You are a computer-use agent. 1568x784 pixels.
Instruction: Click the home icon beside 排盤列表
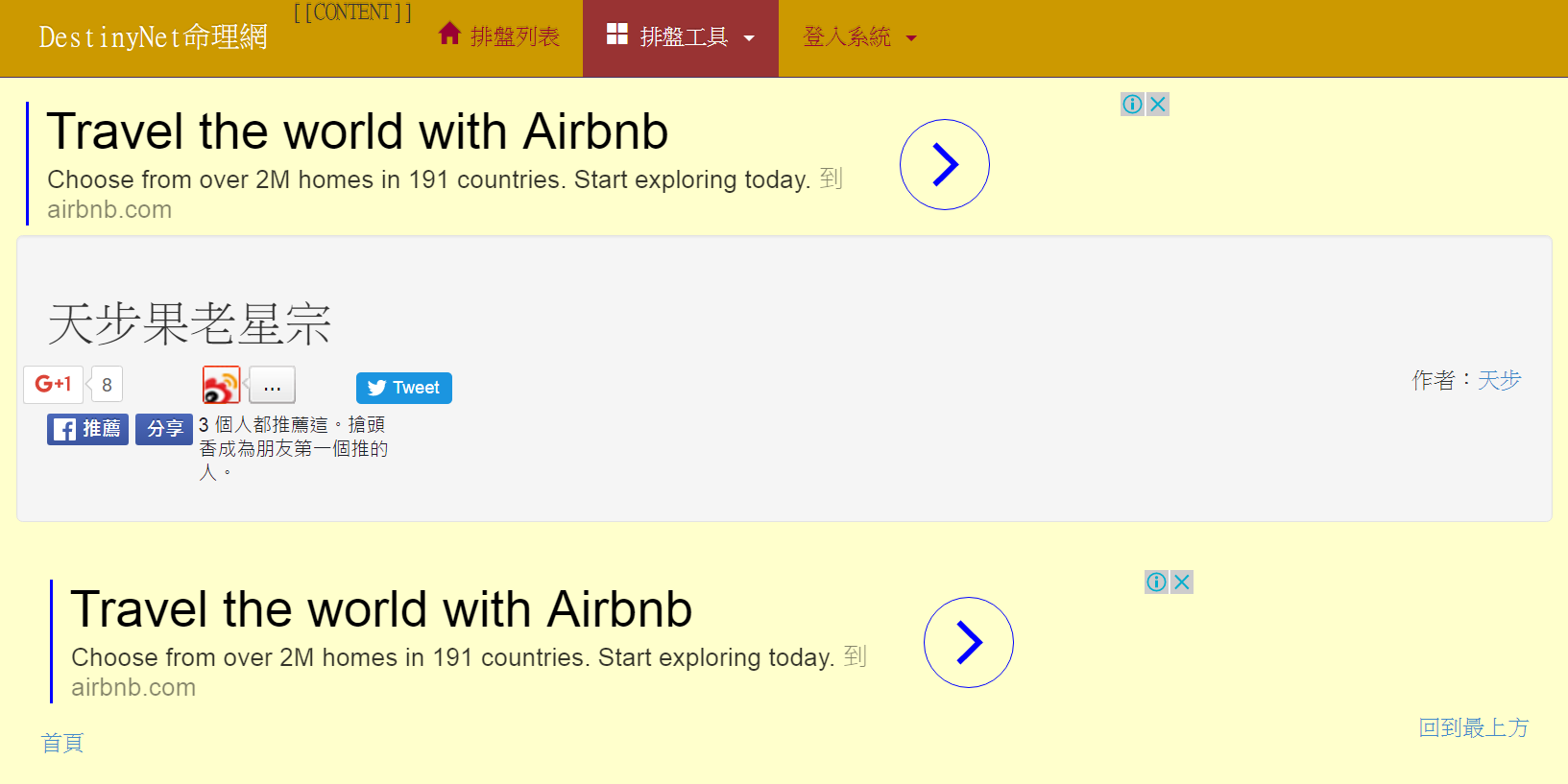click(x=449, y=35)
